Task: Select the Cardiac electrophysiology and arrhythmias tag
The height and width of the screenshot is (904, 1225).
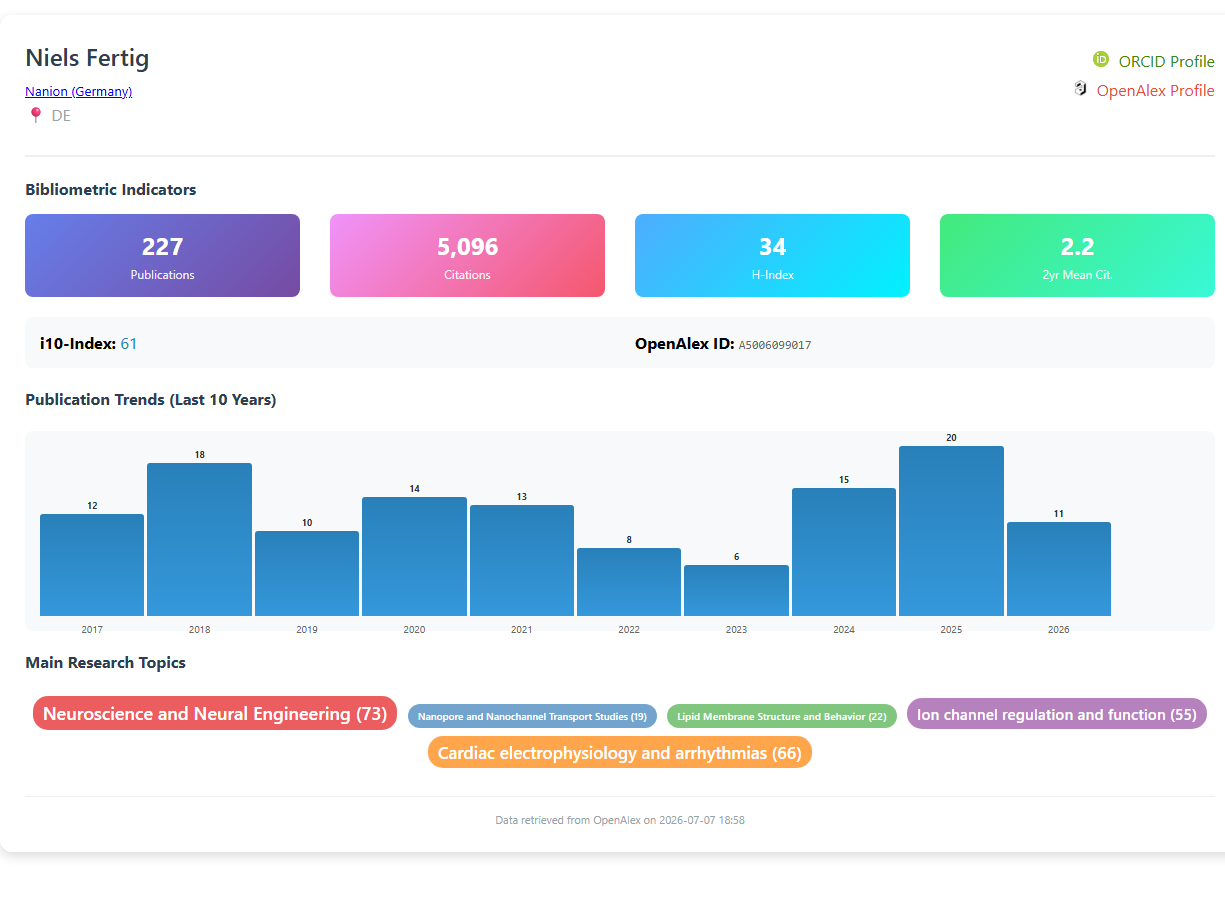Action: click(620, 752)
